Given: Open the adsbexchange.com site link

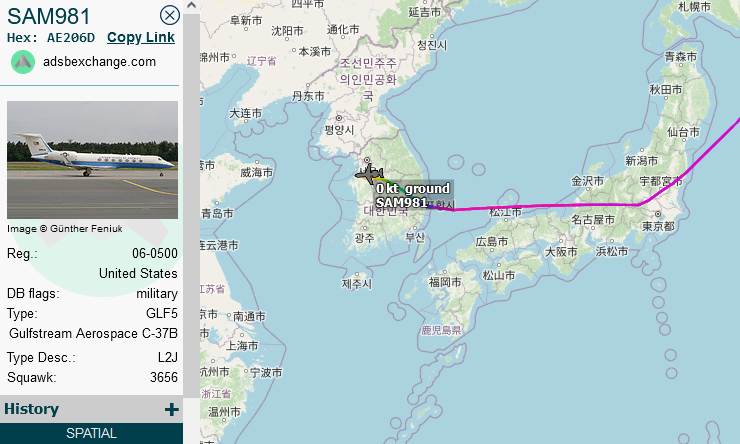Looking at the screenshot, I should pos(99,61).
